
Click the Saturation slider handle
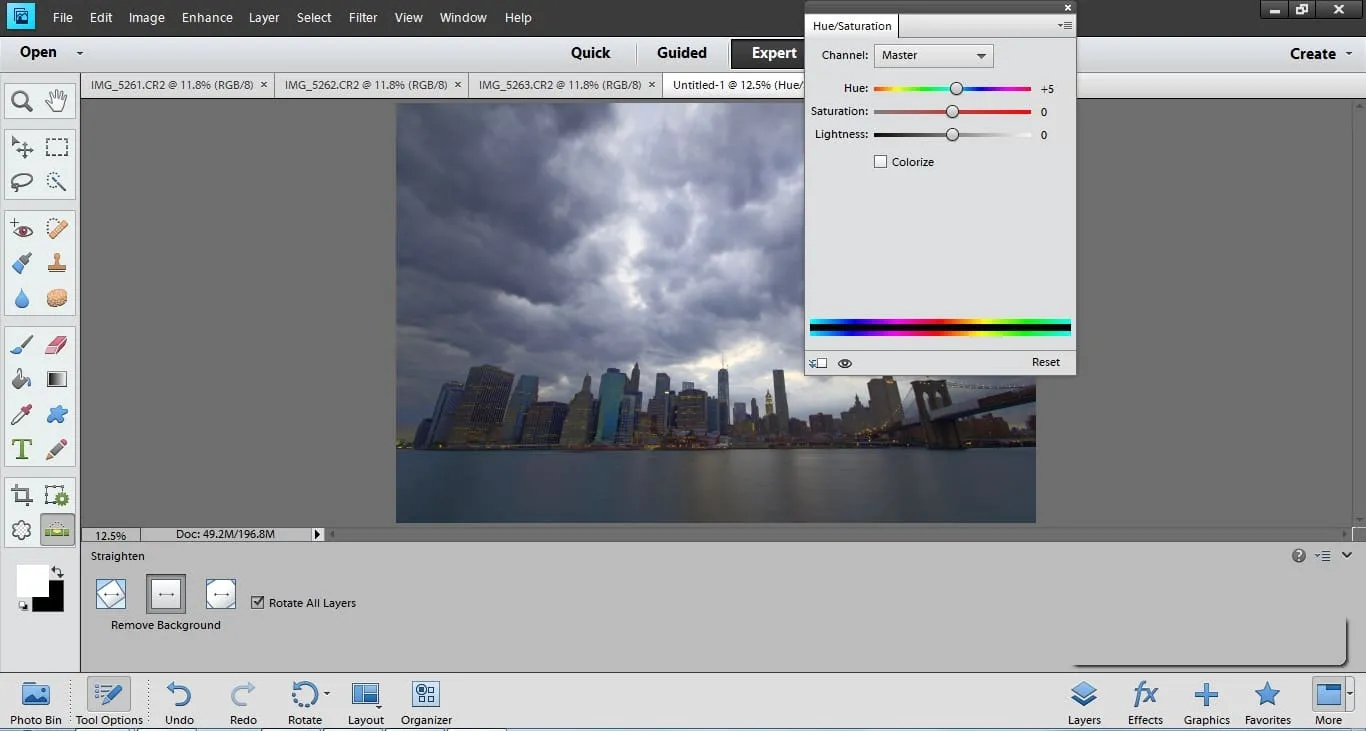tap(952, 112)
